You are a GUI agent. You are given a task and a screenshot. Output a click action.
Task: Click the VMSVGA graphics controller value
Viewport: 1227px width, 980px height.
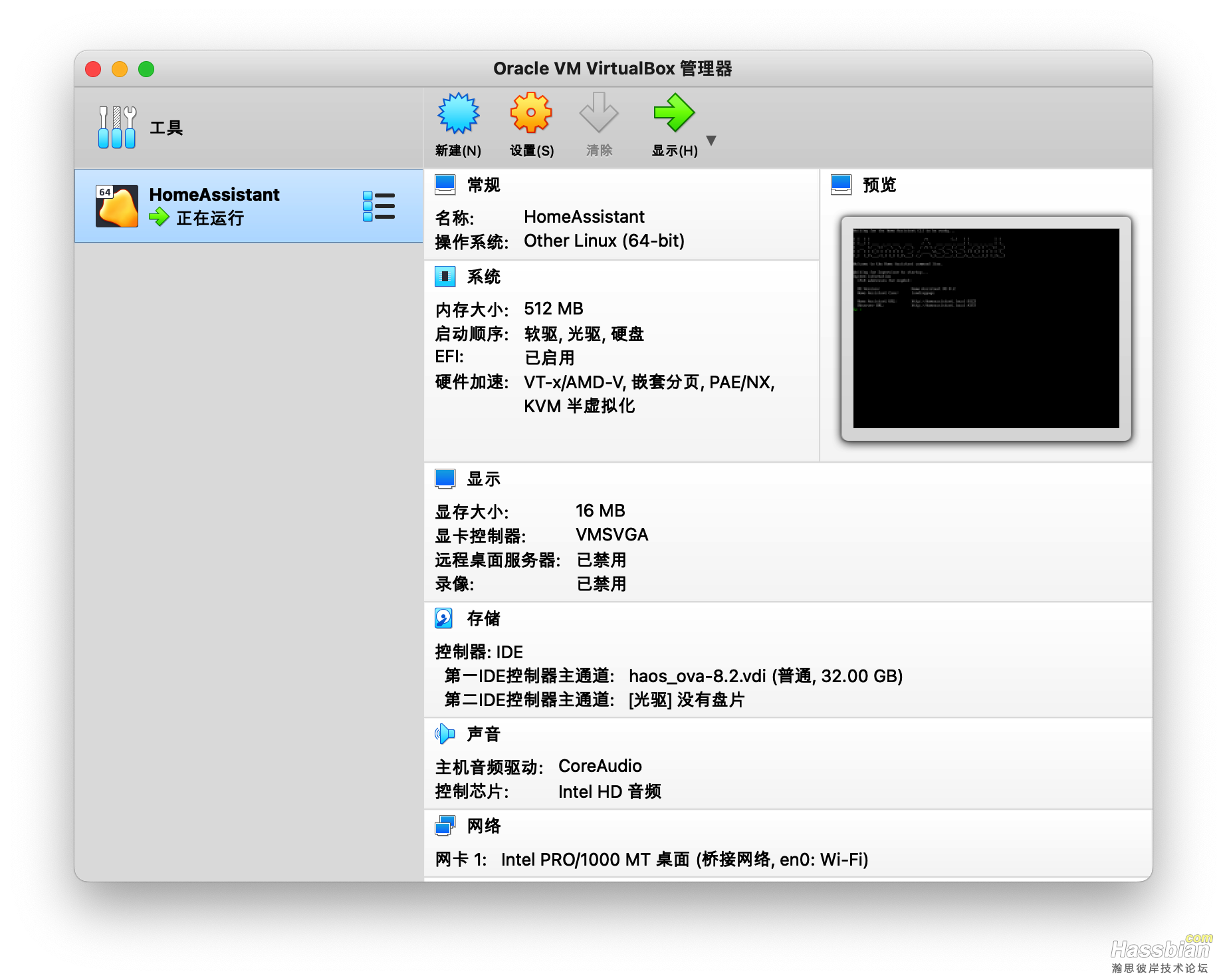[x=612, y=535]
